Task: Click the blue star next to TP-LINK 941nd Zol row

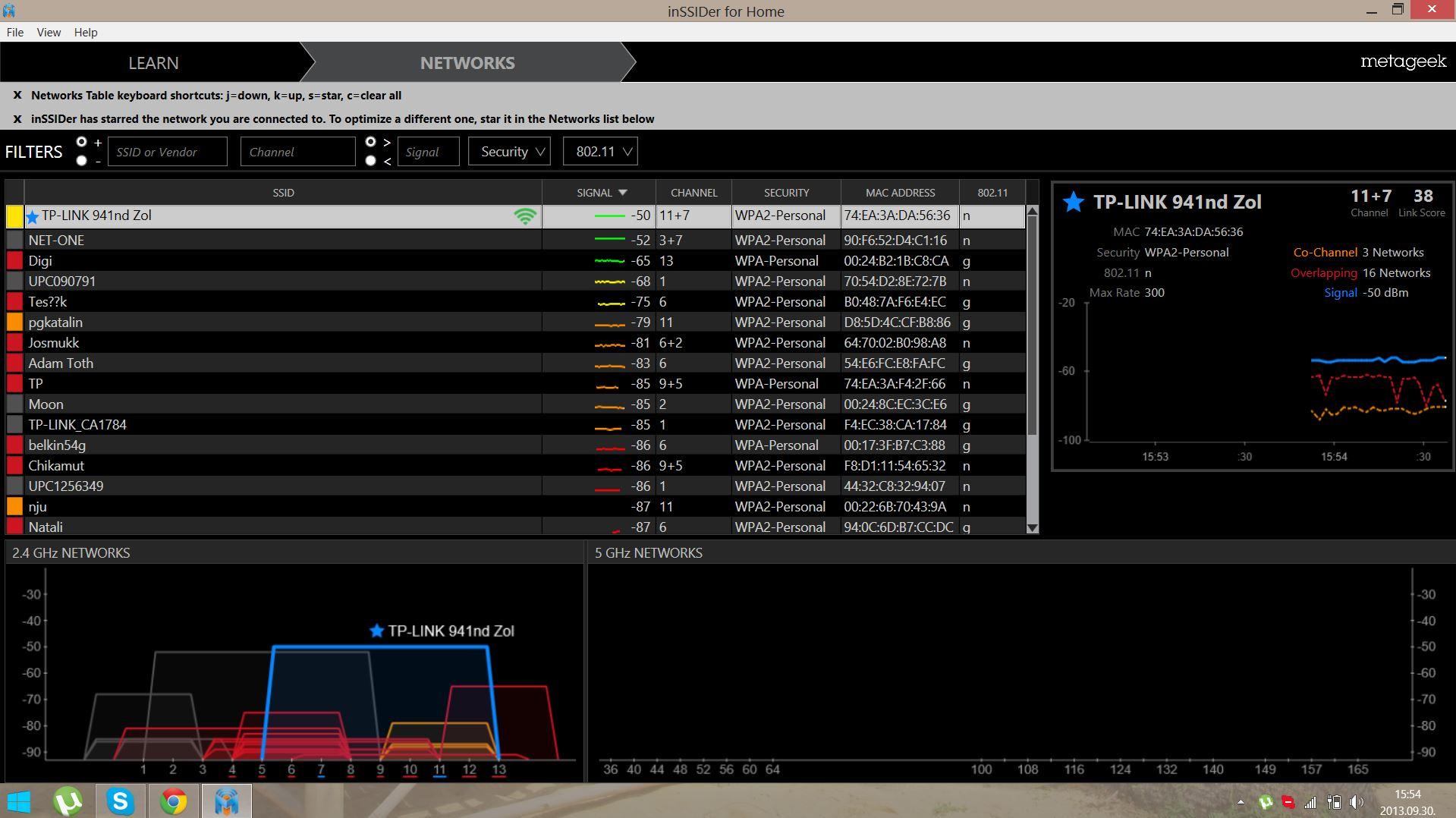Action: (33, 217)
